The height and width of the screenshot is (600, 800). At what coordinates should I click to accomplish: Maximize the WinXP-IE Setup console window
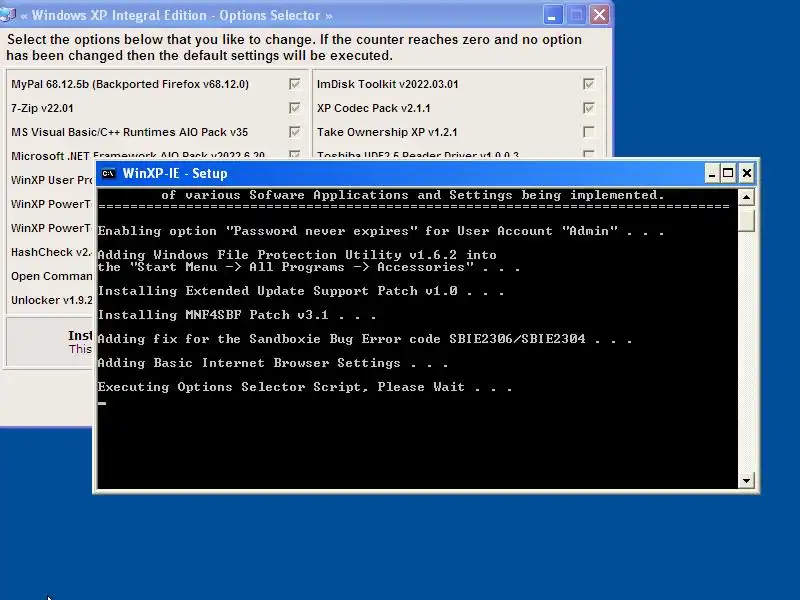(x=729, y=173)
